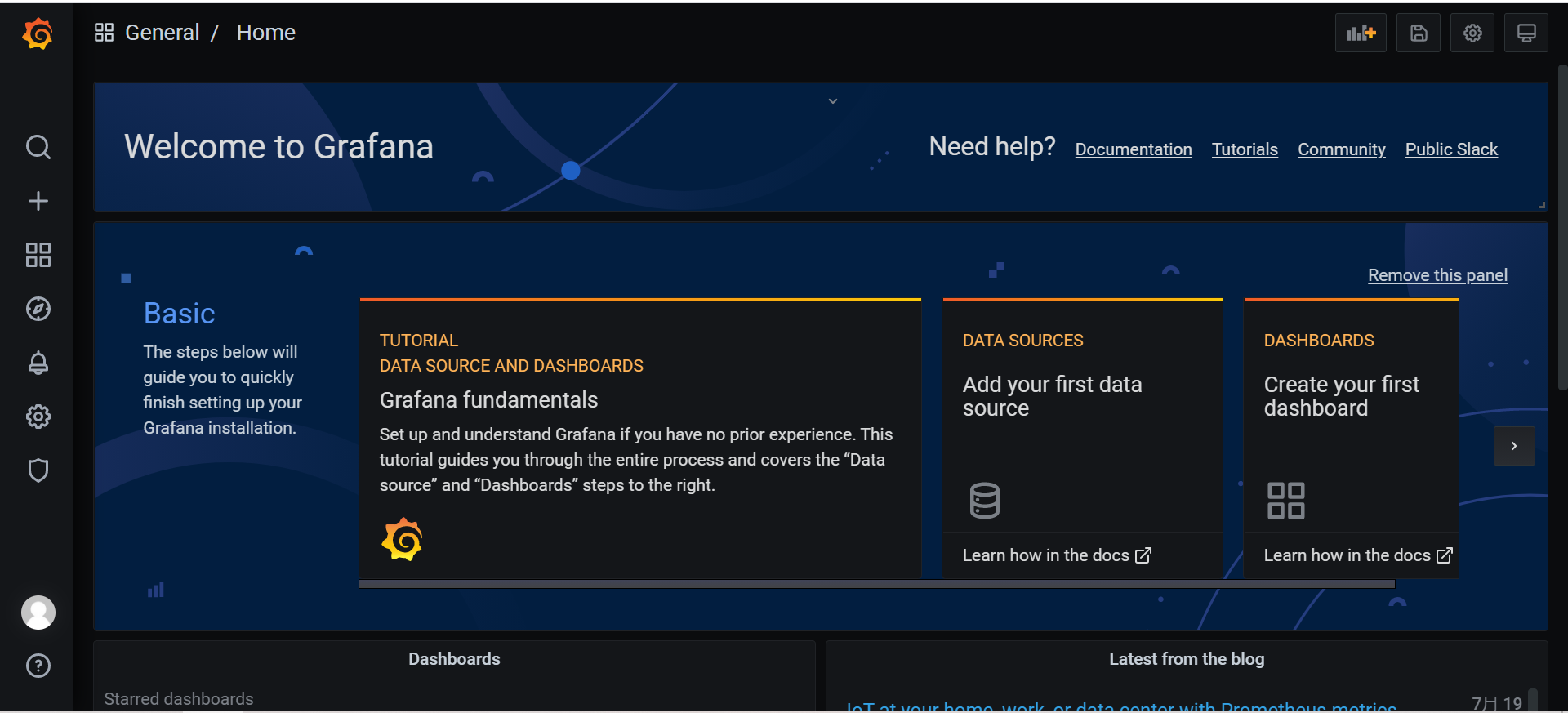Viewport: 1568px width, 713px height.
Task: Open the Explore compass icon
Action: click(38, 309)
